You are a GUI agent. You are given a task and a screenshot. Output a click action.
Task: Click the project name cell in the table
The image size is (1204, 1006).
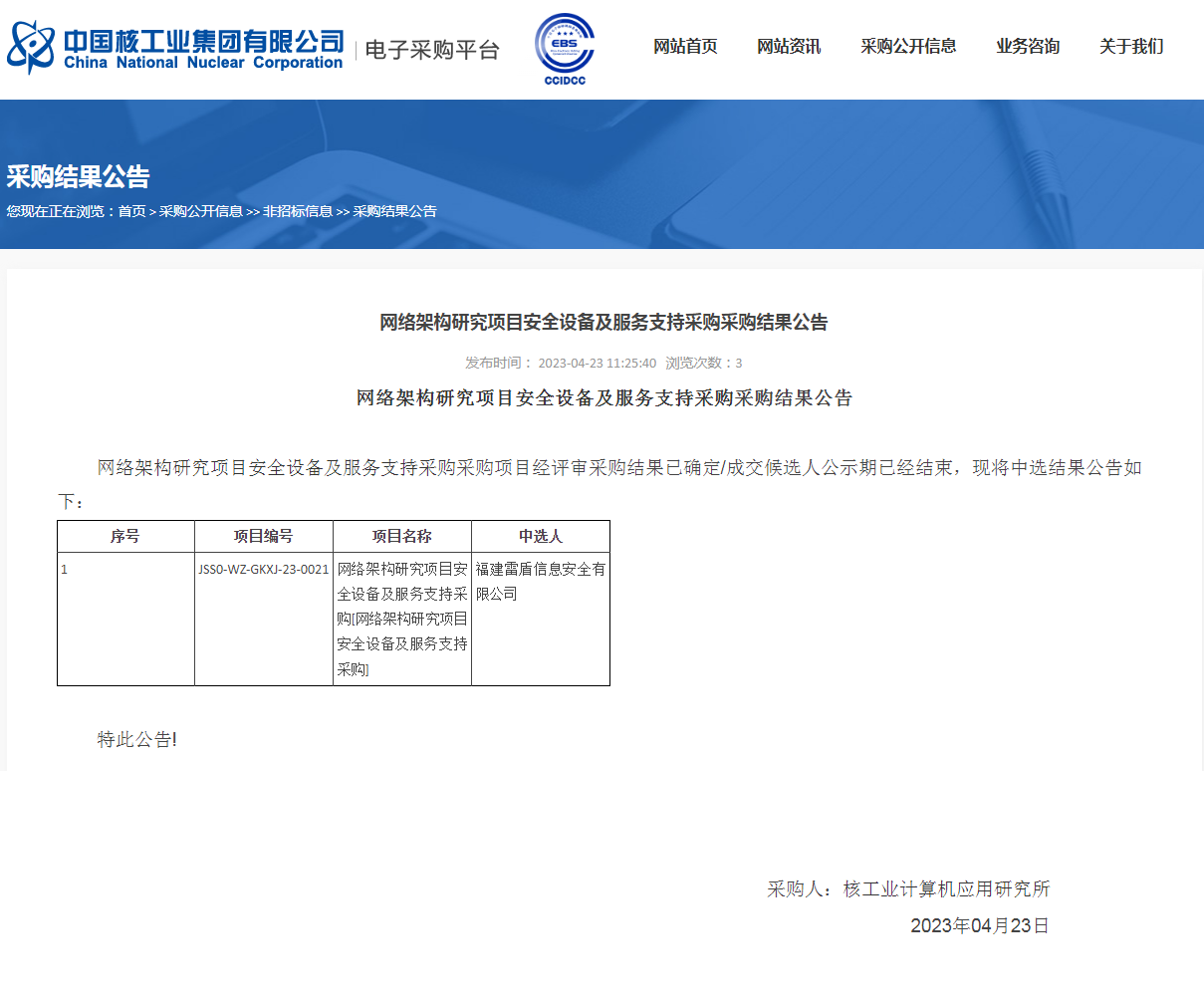point(402,619)
